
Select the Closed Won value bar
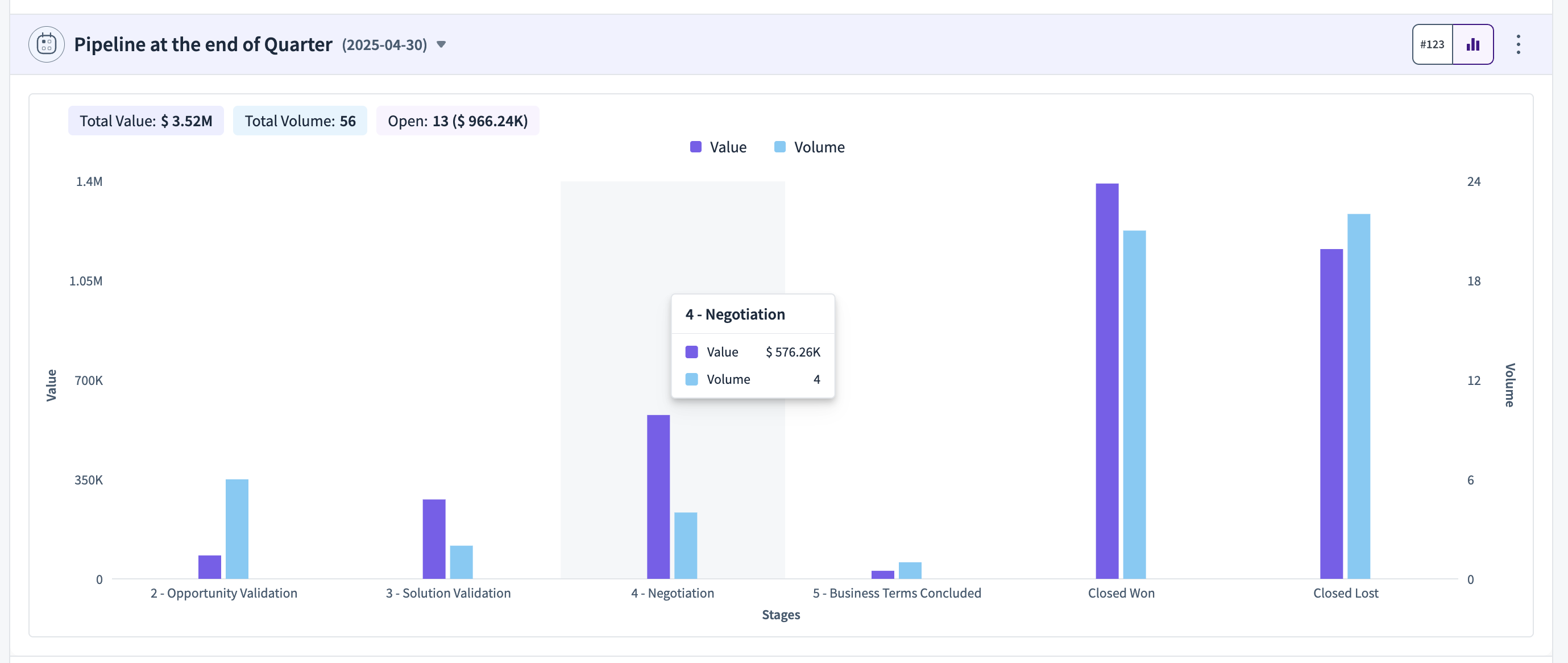[1107, 381]
